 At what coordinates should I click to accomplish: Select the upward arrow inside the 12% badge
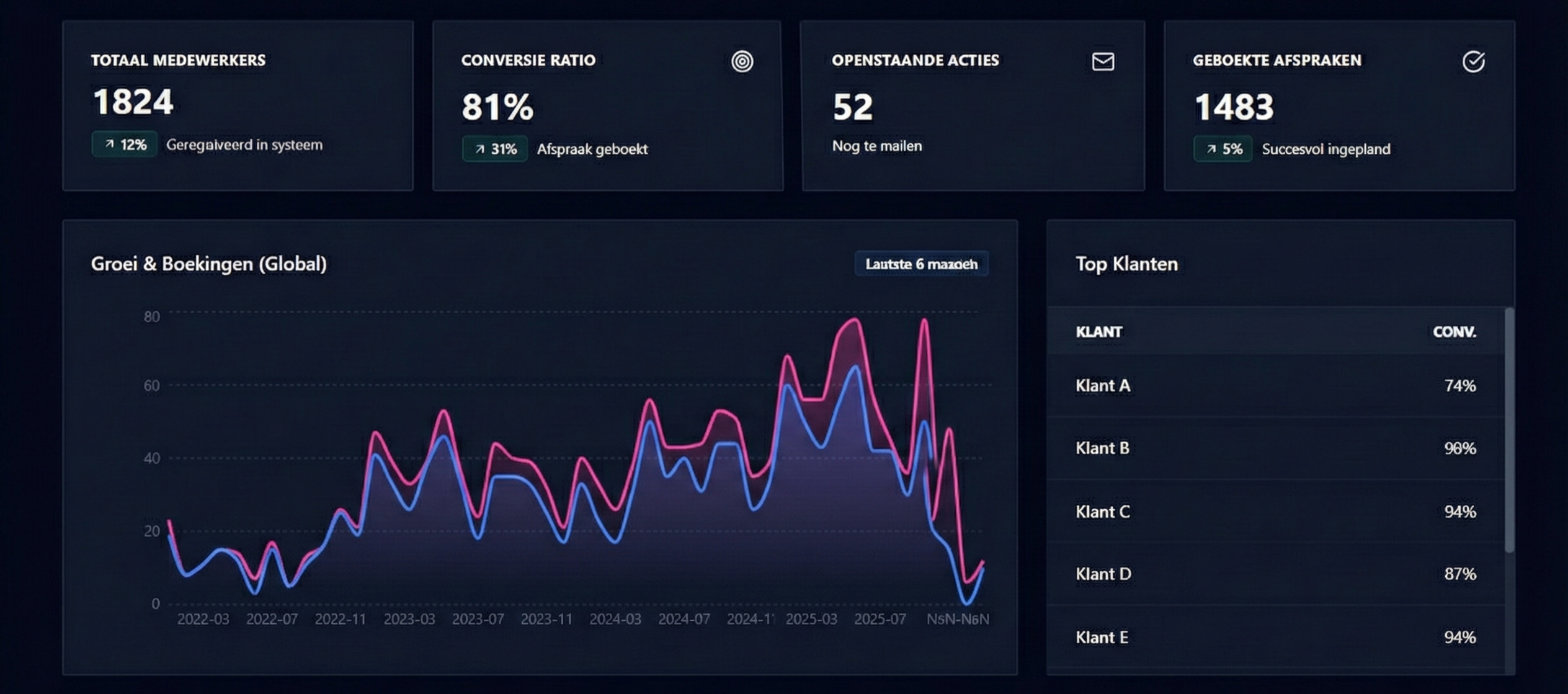pos(109,144)
